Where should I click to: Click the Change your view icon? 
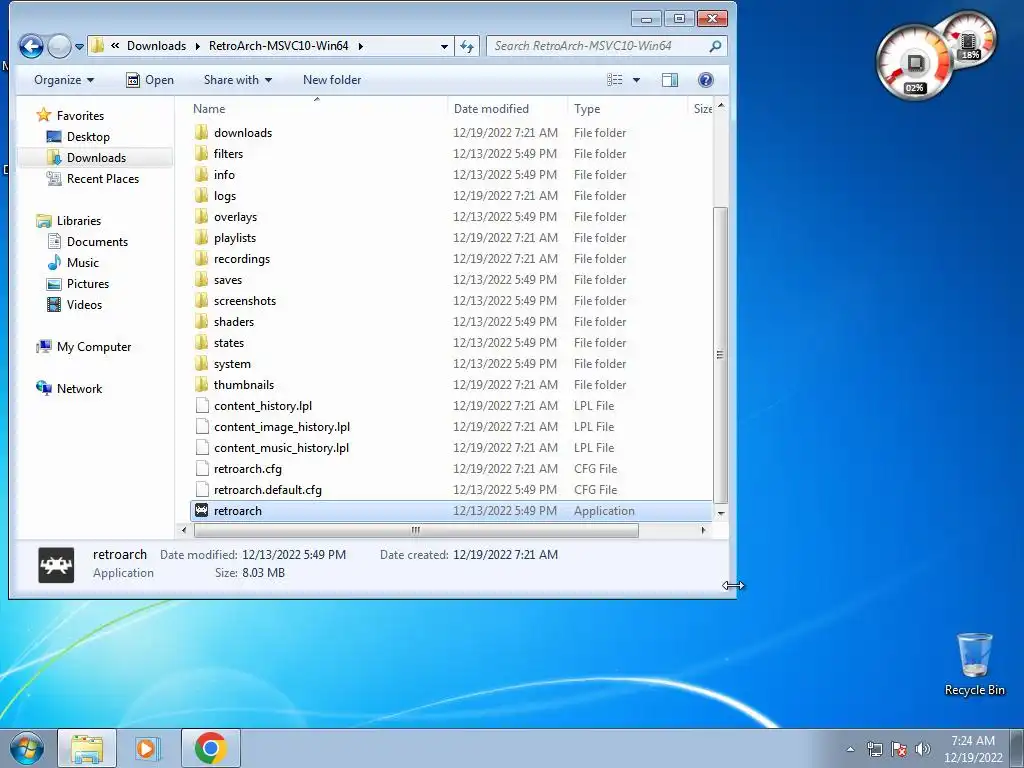point(615,80)
